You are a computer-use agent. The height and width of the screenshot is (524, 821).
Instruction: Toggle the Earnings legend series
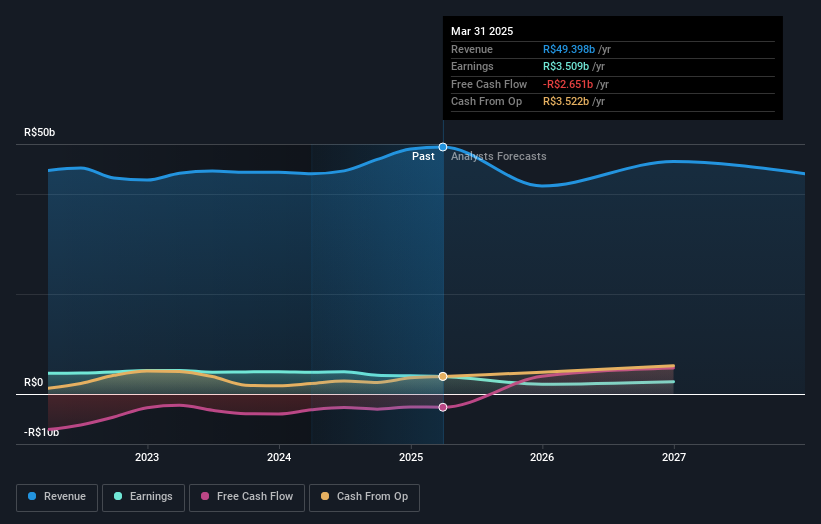tap(143, 497)
